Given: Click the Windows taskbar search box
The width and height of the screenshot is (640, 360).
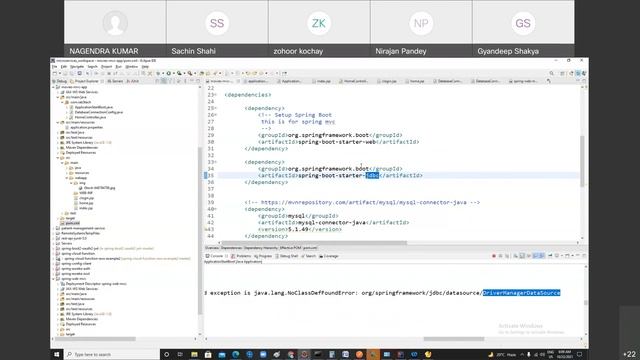Looking at the screenshot, I should tap(112, 354).
